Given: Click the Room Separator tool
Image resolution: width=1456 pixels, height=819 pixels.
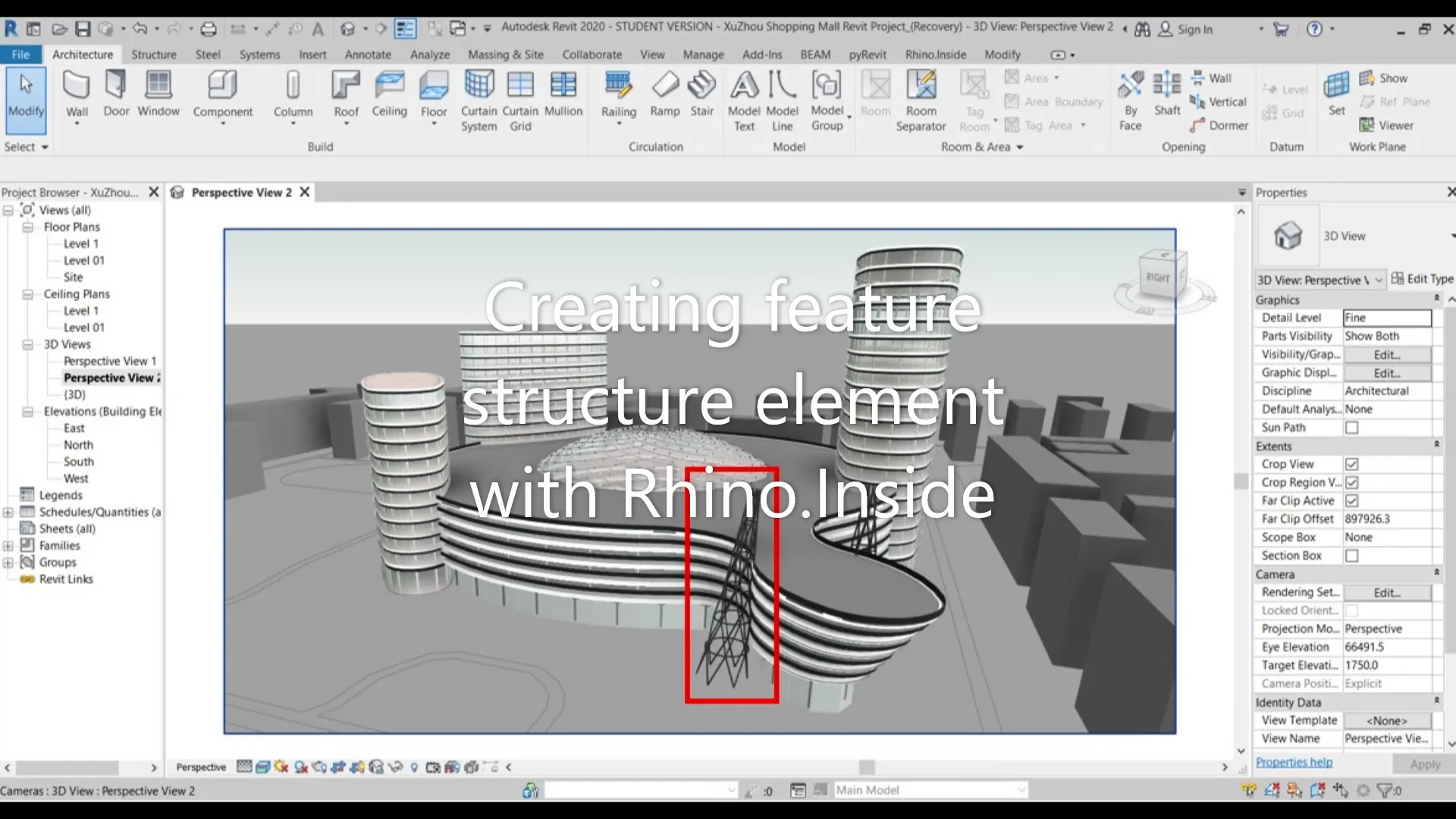Looking at the screenshot, I should pyautogui.click(x=921, y=101).
